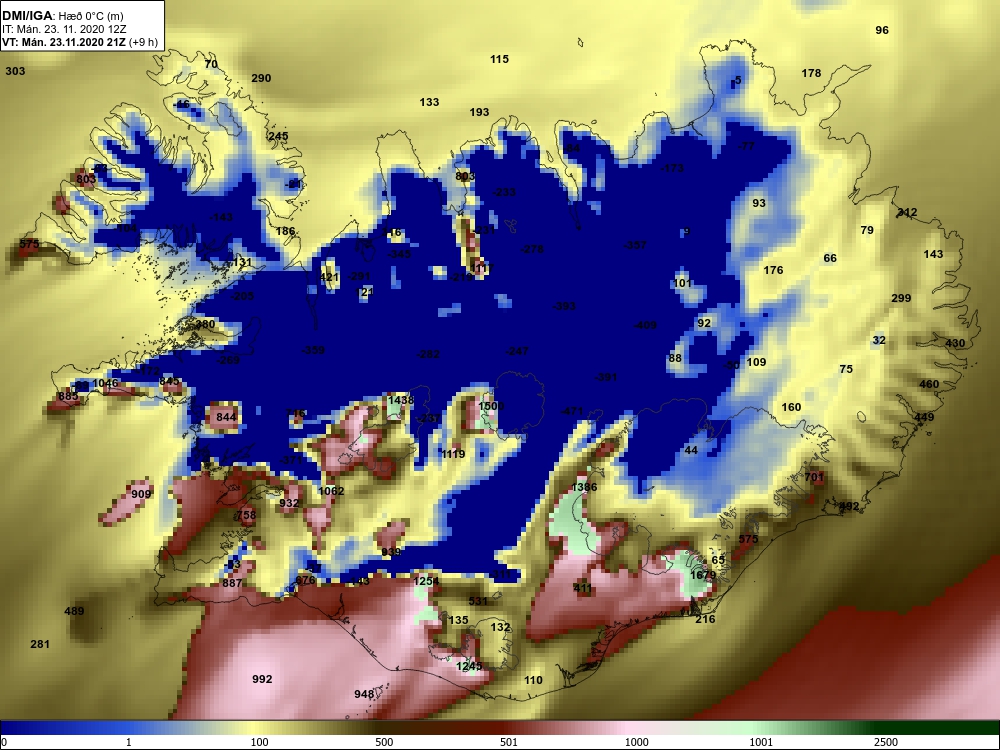Click the map value 1679
Image resolution: width=1000 pixels, height=750 pixels.
pos(703,575)
